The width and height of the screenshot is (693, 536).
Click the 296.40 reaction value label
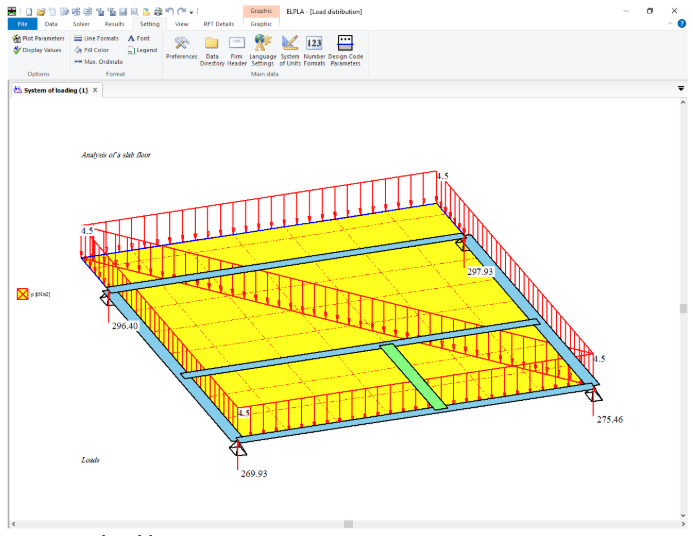[x=125, y=326]
